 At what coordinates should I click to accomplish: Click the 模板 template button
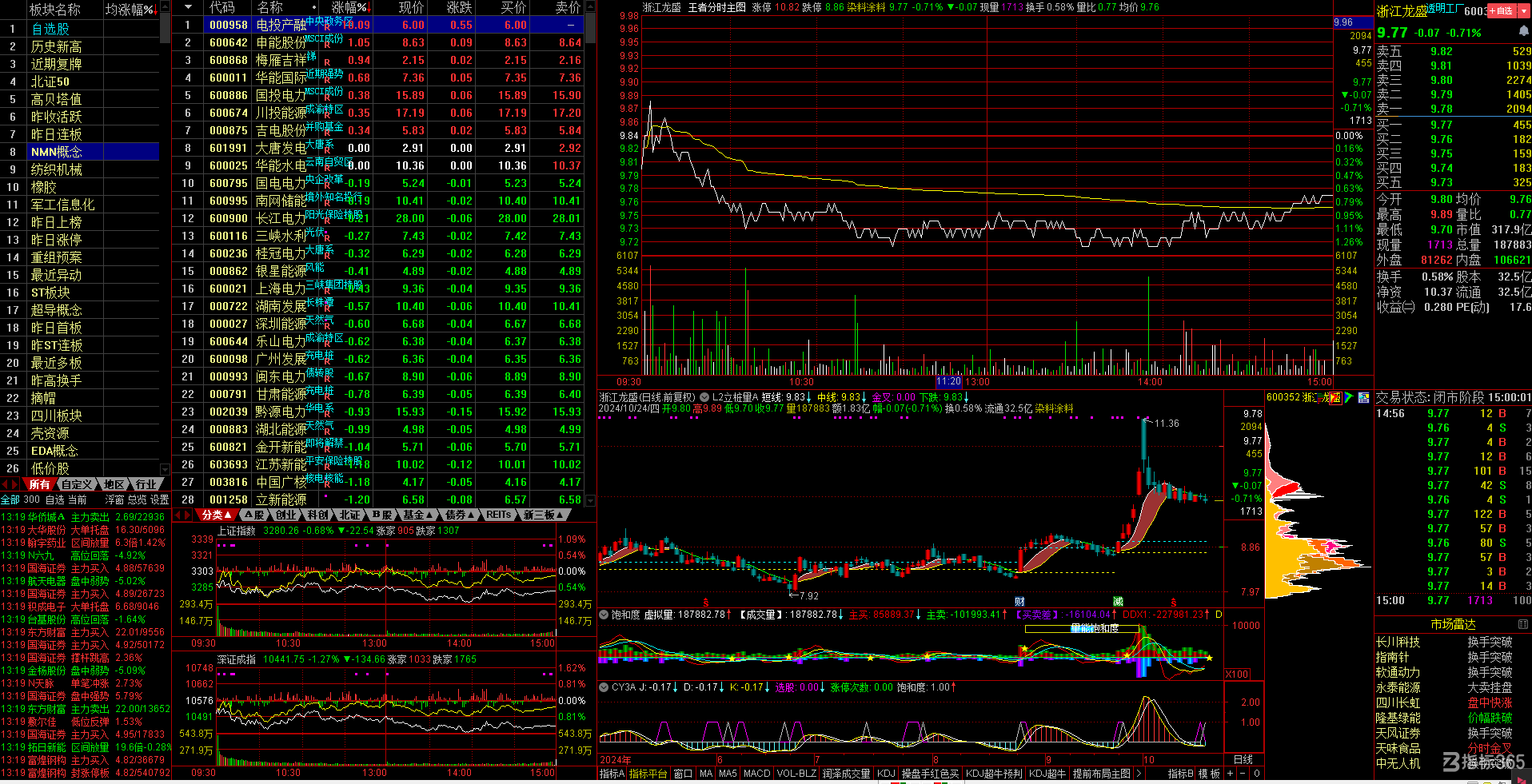click(x=1209, y=774)
